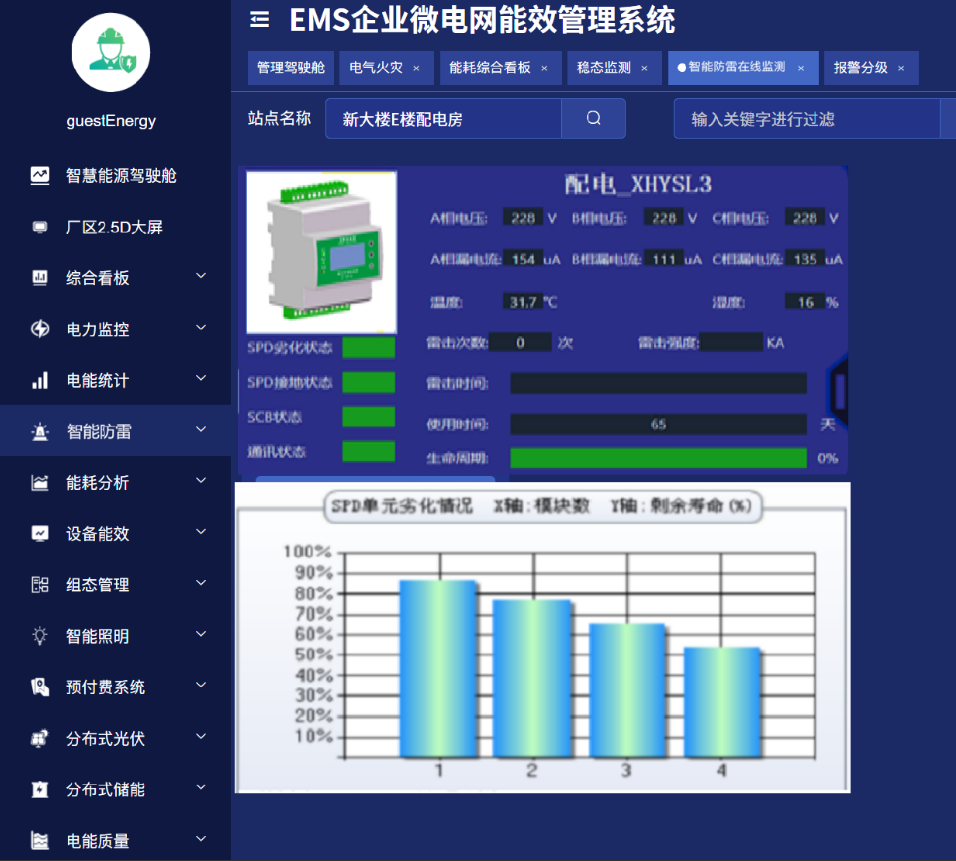
Task: Click the SPD劣化状态 green indicator
Action: point(368,348)
